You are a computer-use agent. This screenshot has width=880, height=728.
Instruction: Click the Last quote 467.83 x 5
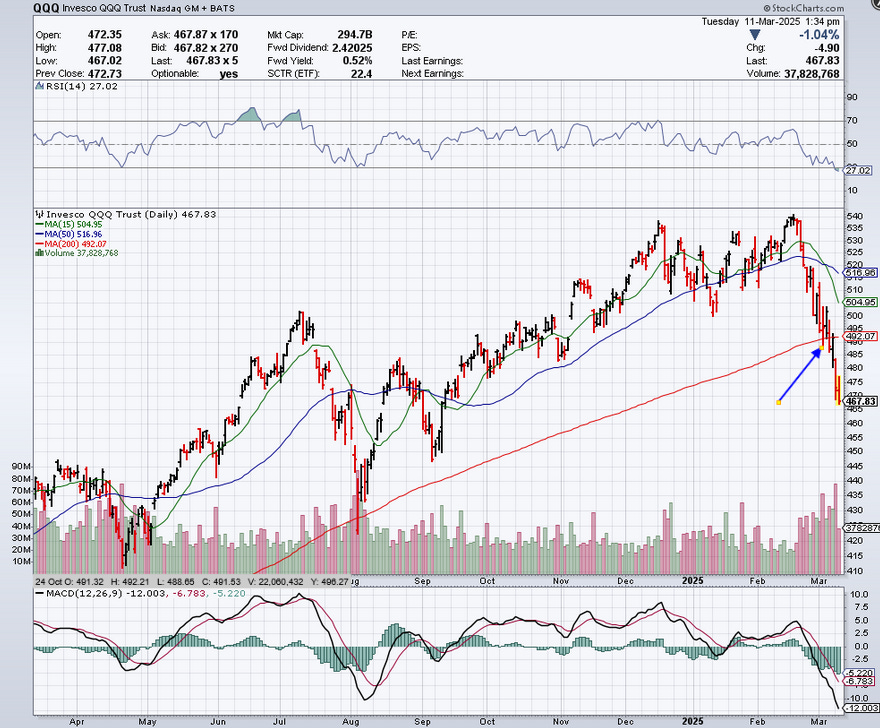(x=212, y=61)
